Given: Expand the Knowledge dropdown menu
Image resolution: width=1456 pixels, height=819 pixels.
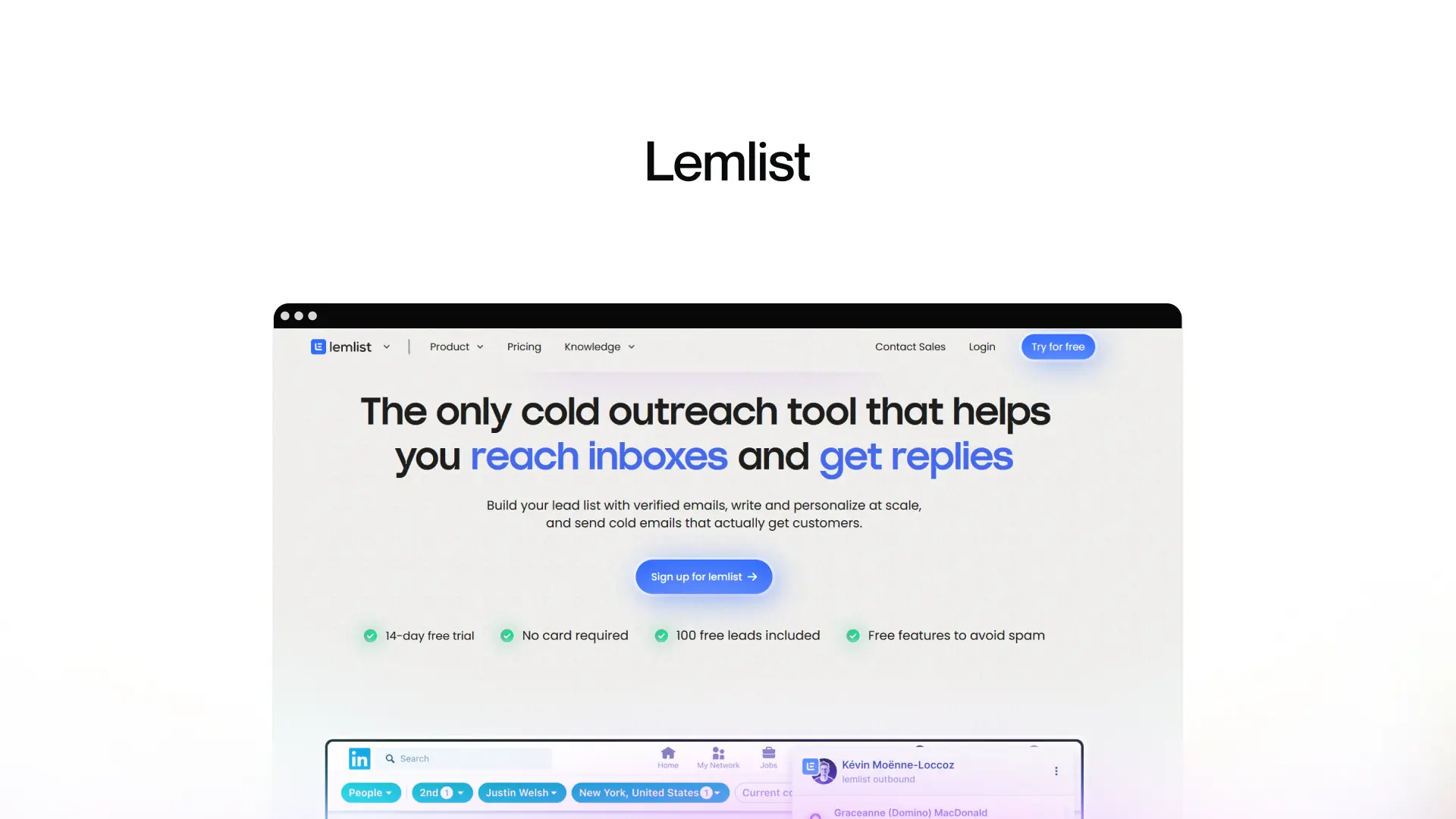Looking at the screenshot, I should pyautogui.click(x=598, y=346).
